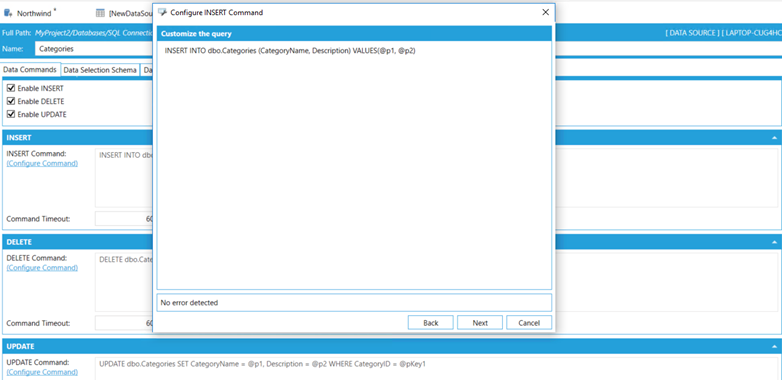Click the DELETE dbo.Categories command text box

124,282
